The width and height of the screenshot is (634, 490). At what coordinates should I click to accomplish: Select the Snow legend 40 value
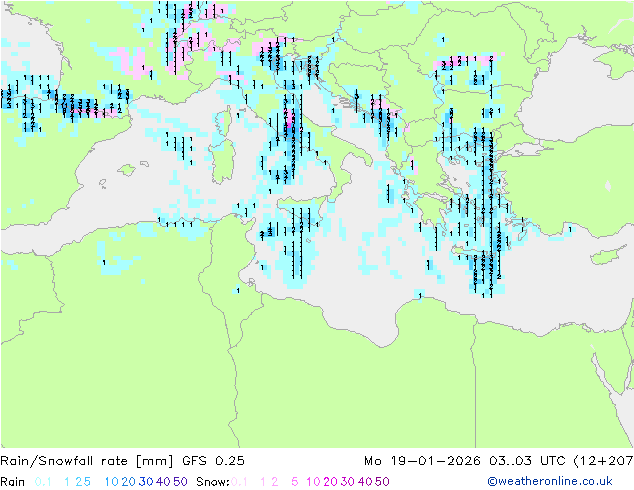point(365,482)
